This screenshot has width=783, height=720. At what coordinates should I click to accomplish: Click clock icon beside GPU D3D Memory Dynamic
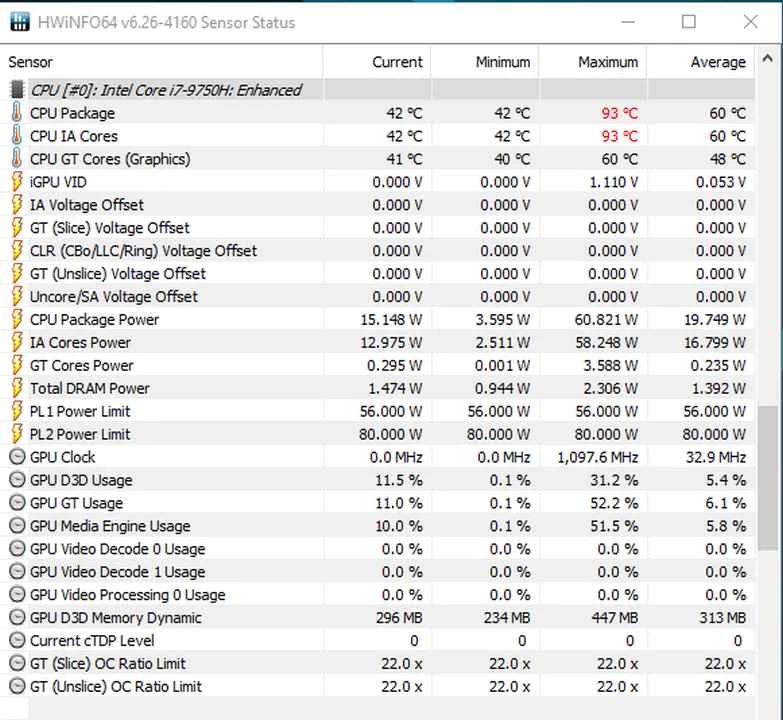[17, 618]
